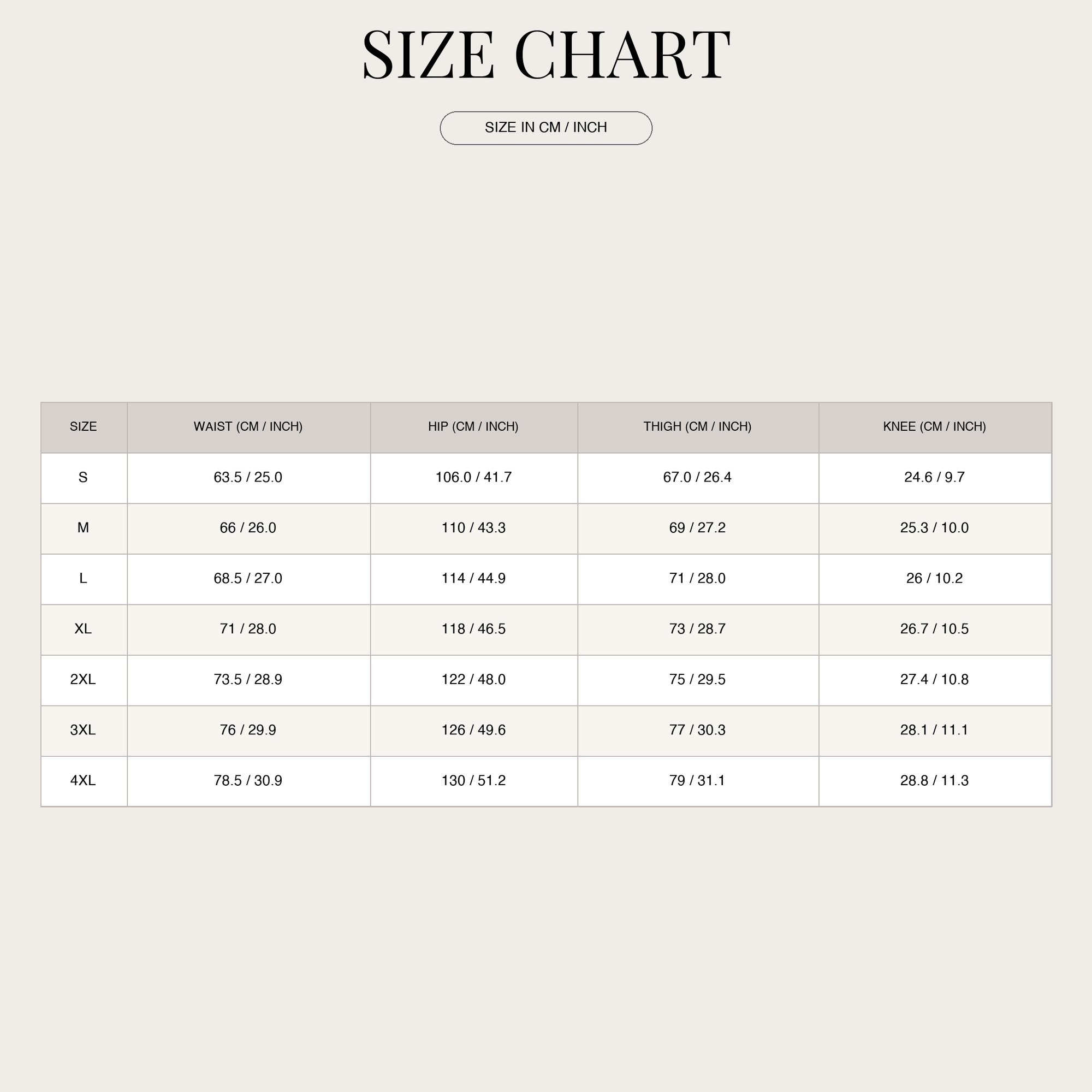Select the WAIST (CM / INCH) column header
Screen dimensions: 1092x1092
click(248, 428)
